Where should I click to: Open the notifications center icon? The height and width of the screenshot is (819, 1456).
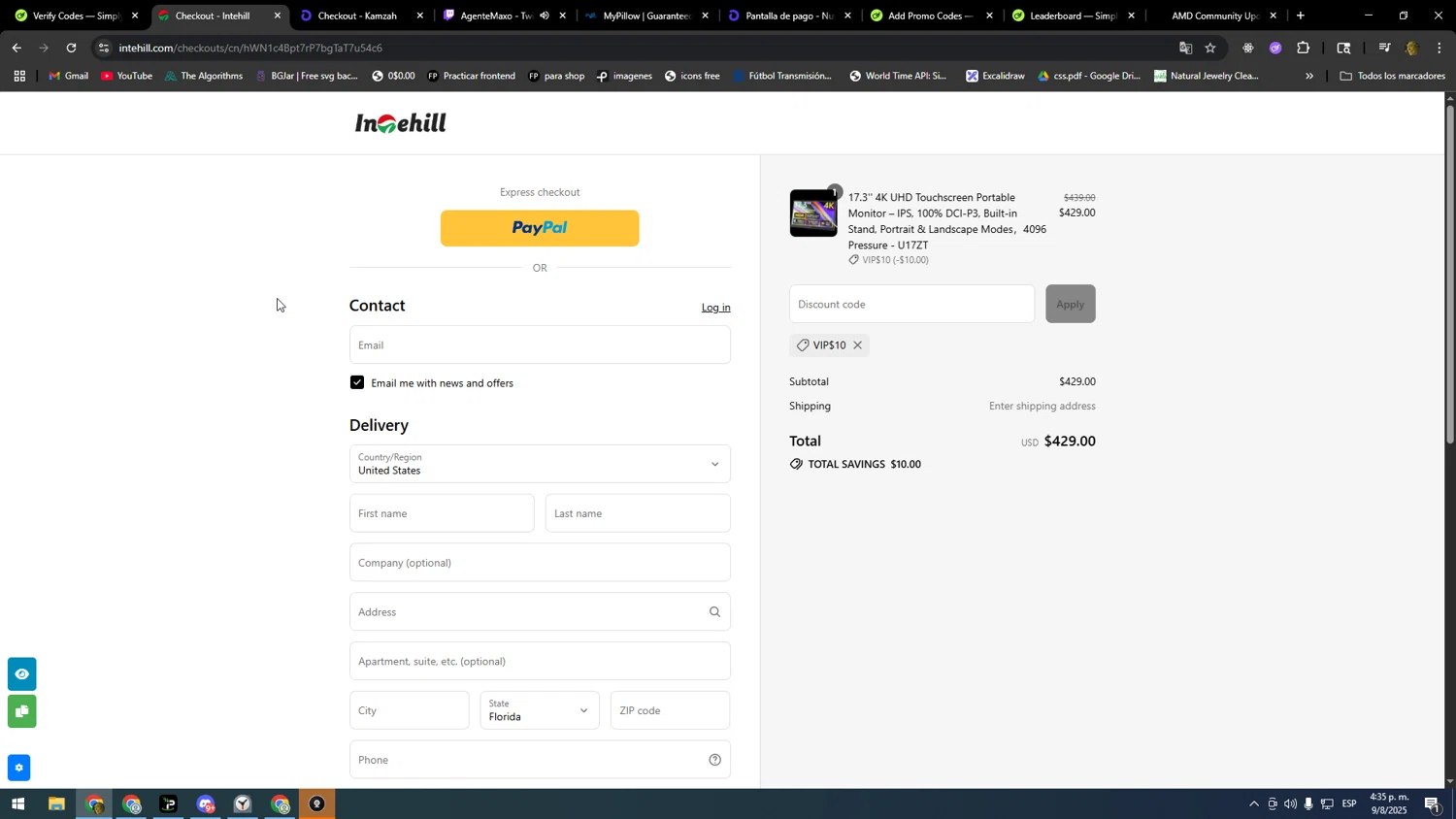pyautogui.click(x=1433, y=804)
